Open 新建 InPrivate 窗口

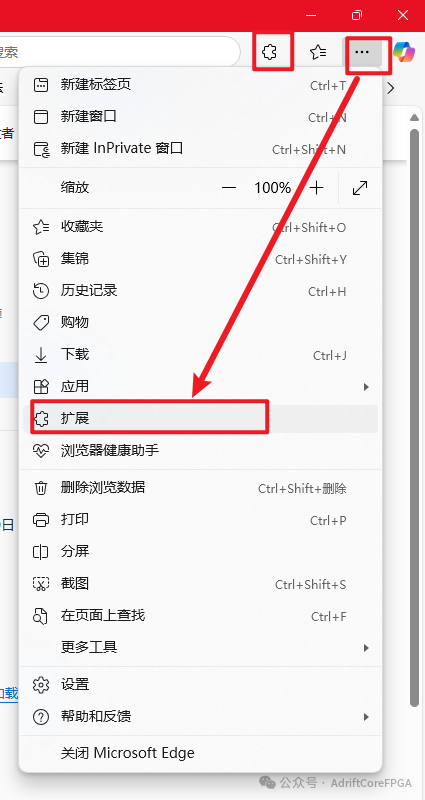tap(201, 148)
